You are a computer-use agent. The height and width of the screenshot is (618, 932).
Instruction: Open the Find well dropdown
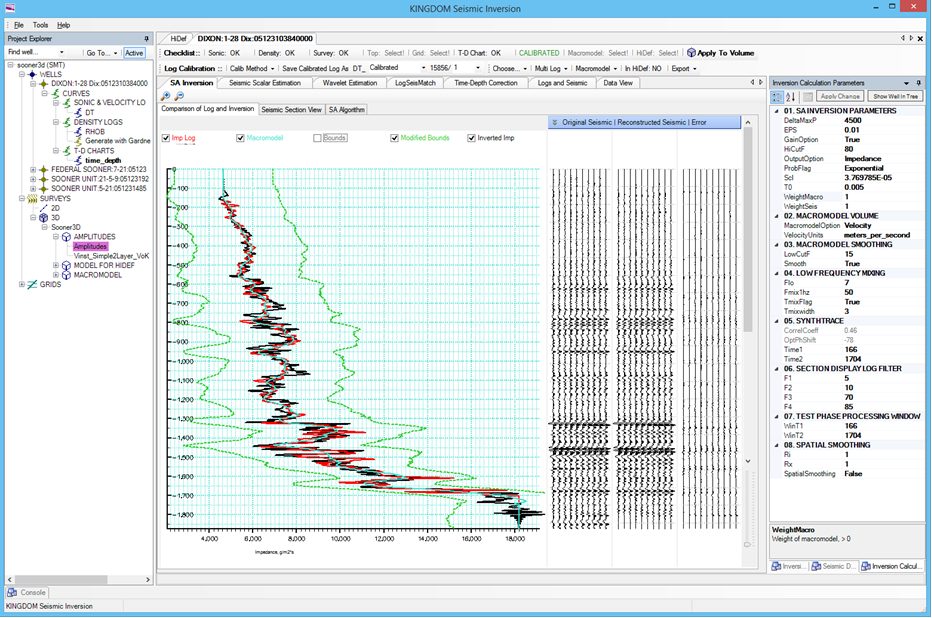click(61, 52)
